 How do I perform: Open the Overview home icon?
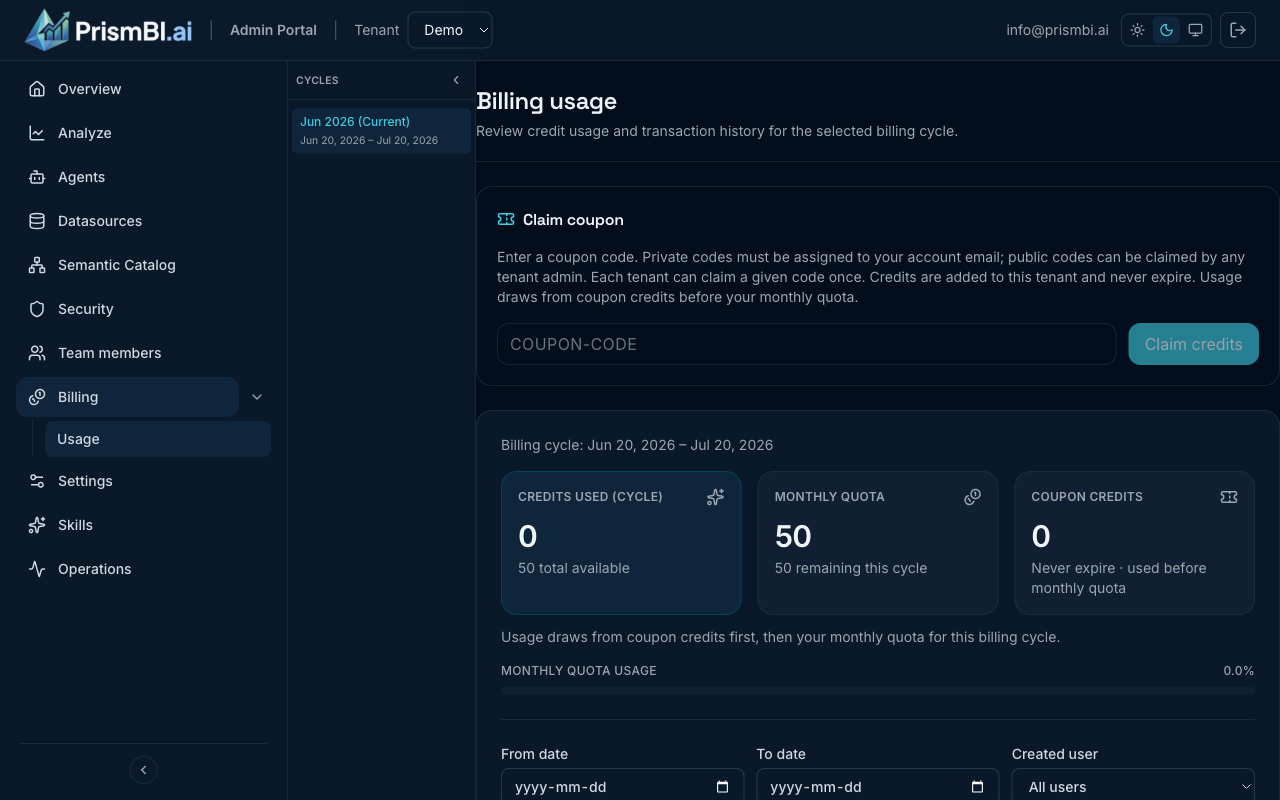point(37,89)
